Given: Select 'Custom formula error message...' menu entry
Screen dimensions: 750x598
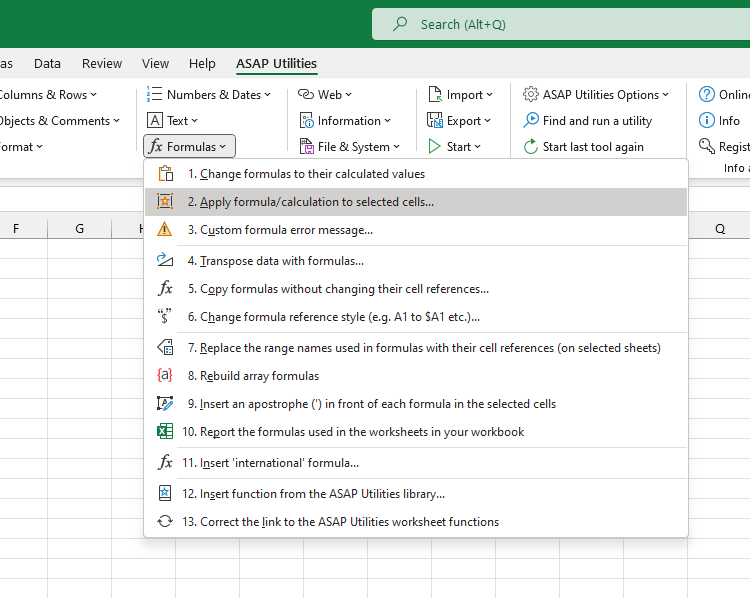Looking at the screenshot, I should click(x=416, y=230).
